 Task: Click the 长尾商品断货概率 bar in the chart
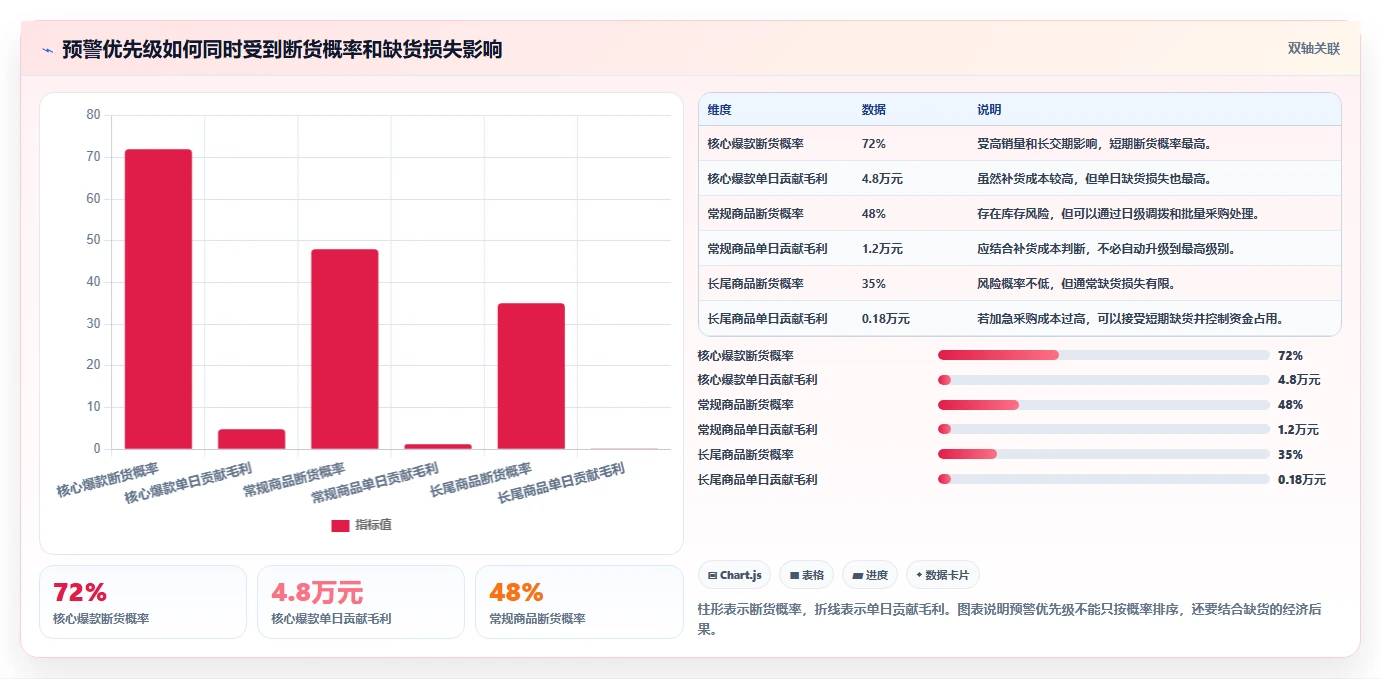(531, 376)
